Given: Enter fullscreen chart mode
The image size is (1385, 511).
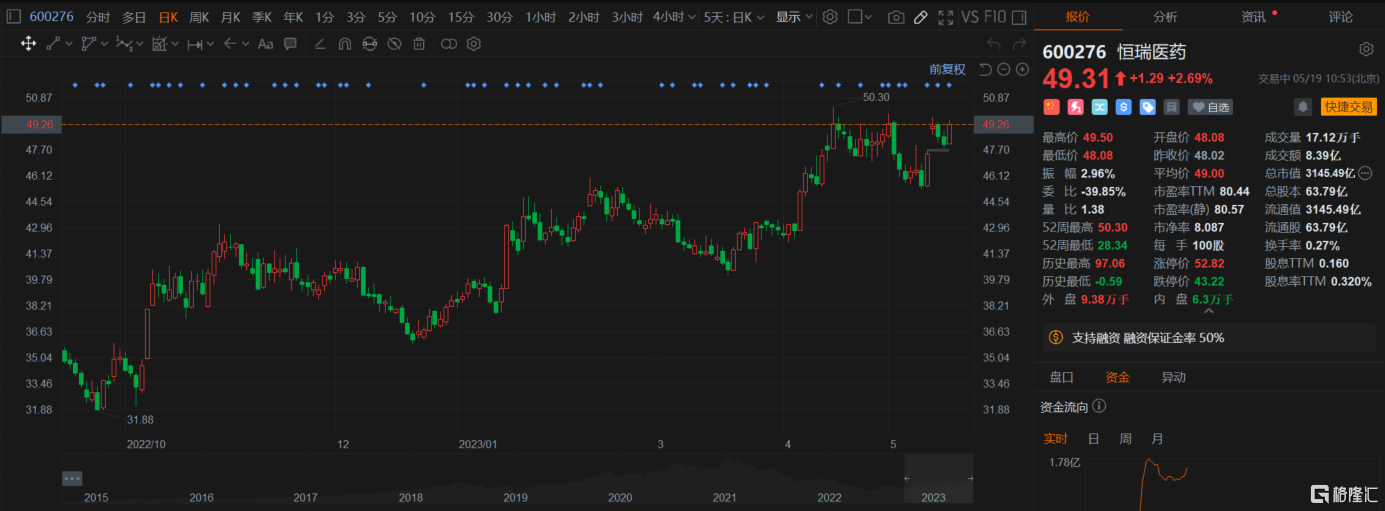Looking at the screenshot, I should (x=945, y=17).
